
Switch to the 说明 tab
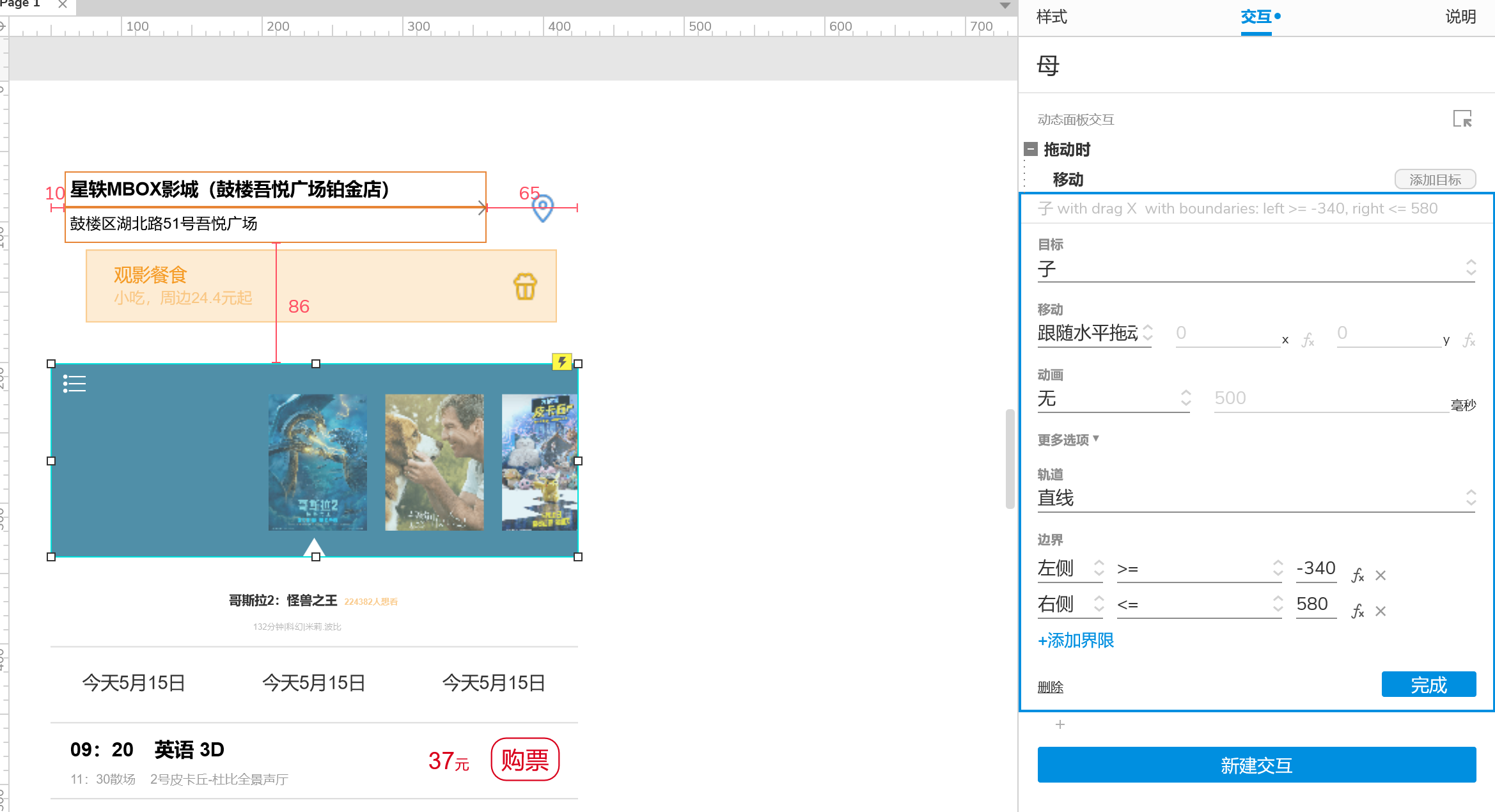click(1460, 17)
